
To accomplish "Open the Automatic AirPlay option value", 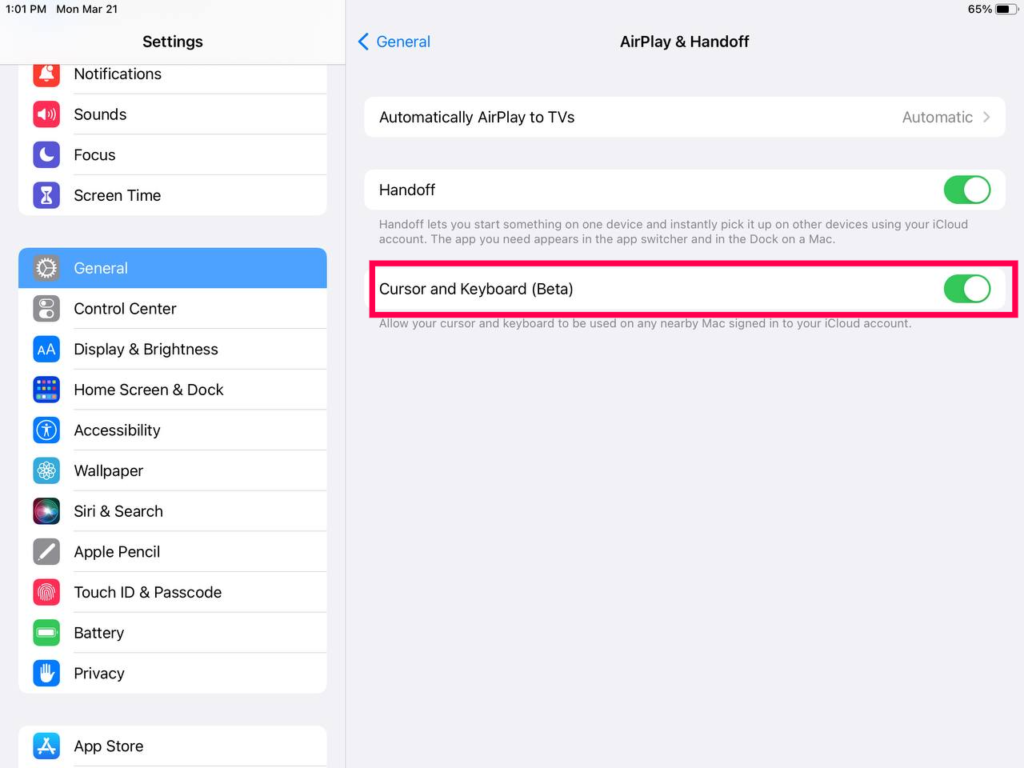I will coord(937,118).
